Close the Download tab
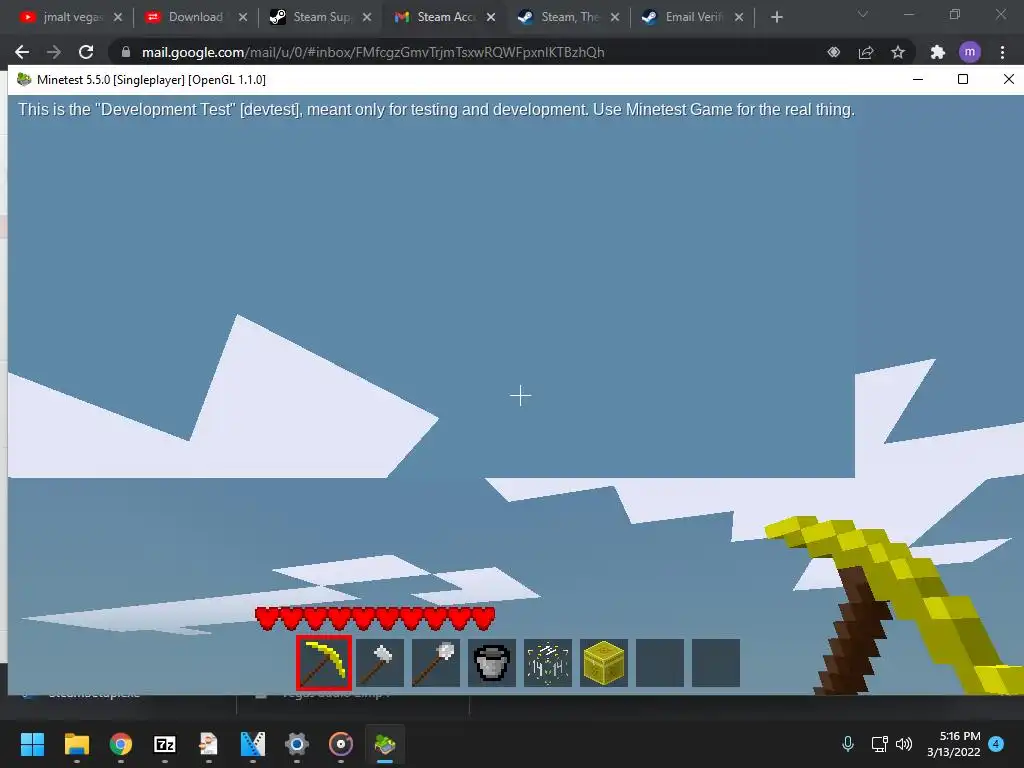 242,17
